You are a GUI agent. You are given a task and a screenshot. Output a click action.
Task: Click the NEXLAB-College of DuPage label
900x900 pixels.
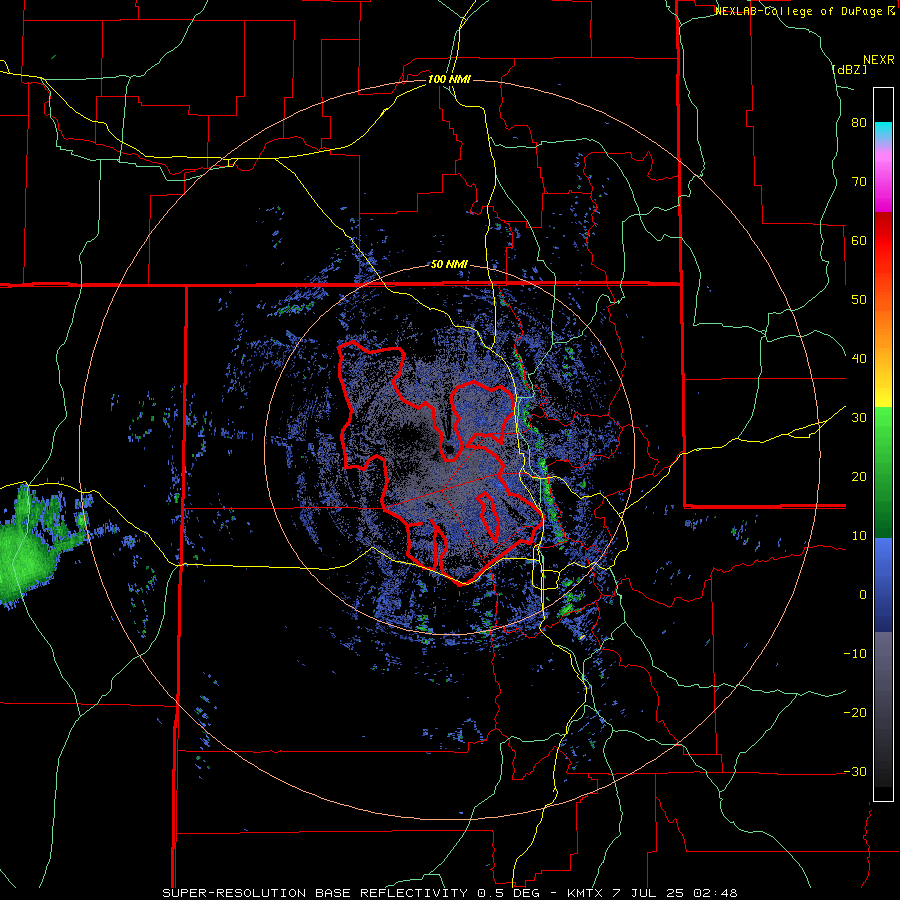pyautogui.click(x=800, y=11)
